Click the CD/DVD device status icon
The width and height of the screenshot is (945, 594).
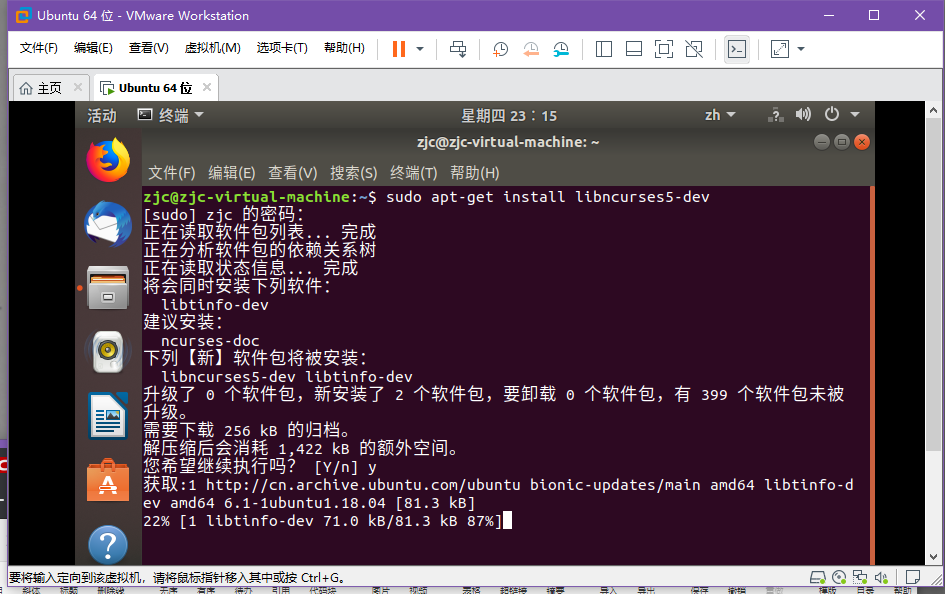(x=839, y=578)
